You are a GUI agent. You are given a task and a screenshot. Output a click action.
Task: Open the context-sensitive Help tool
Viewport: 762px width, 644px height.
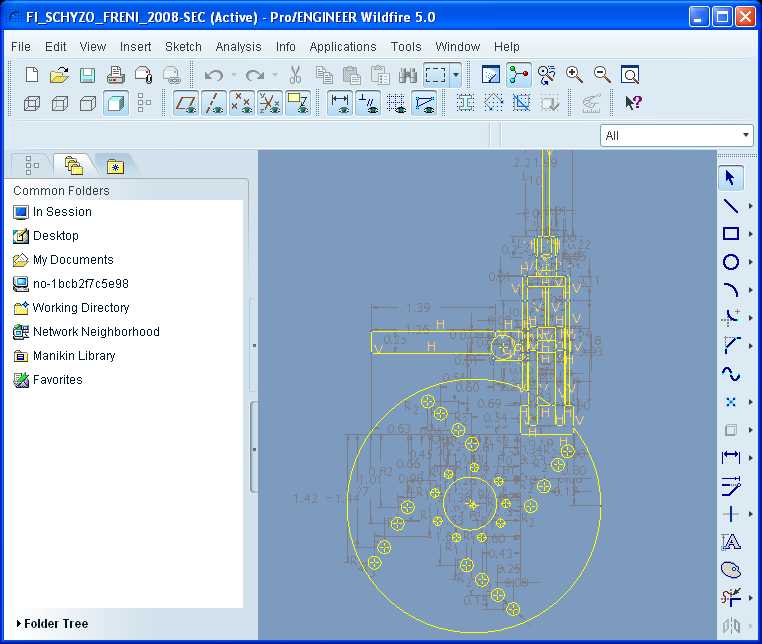[633, 103]
